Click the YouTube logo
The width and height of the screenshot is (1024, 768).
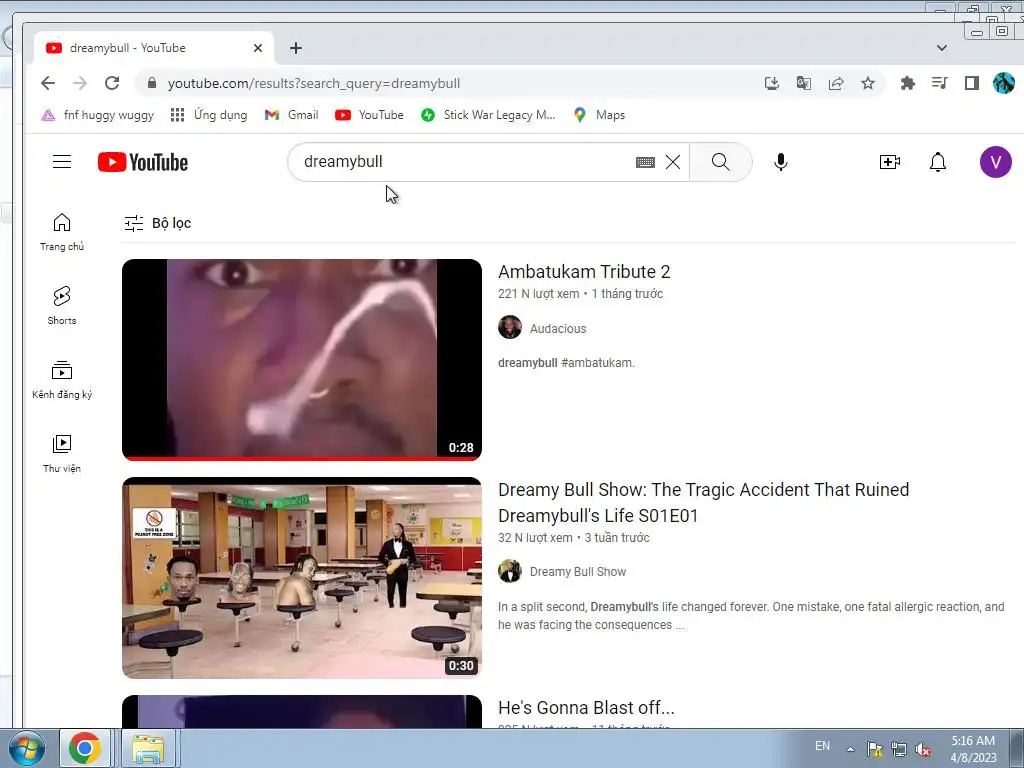click(142, 162)
